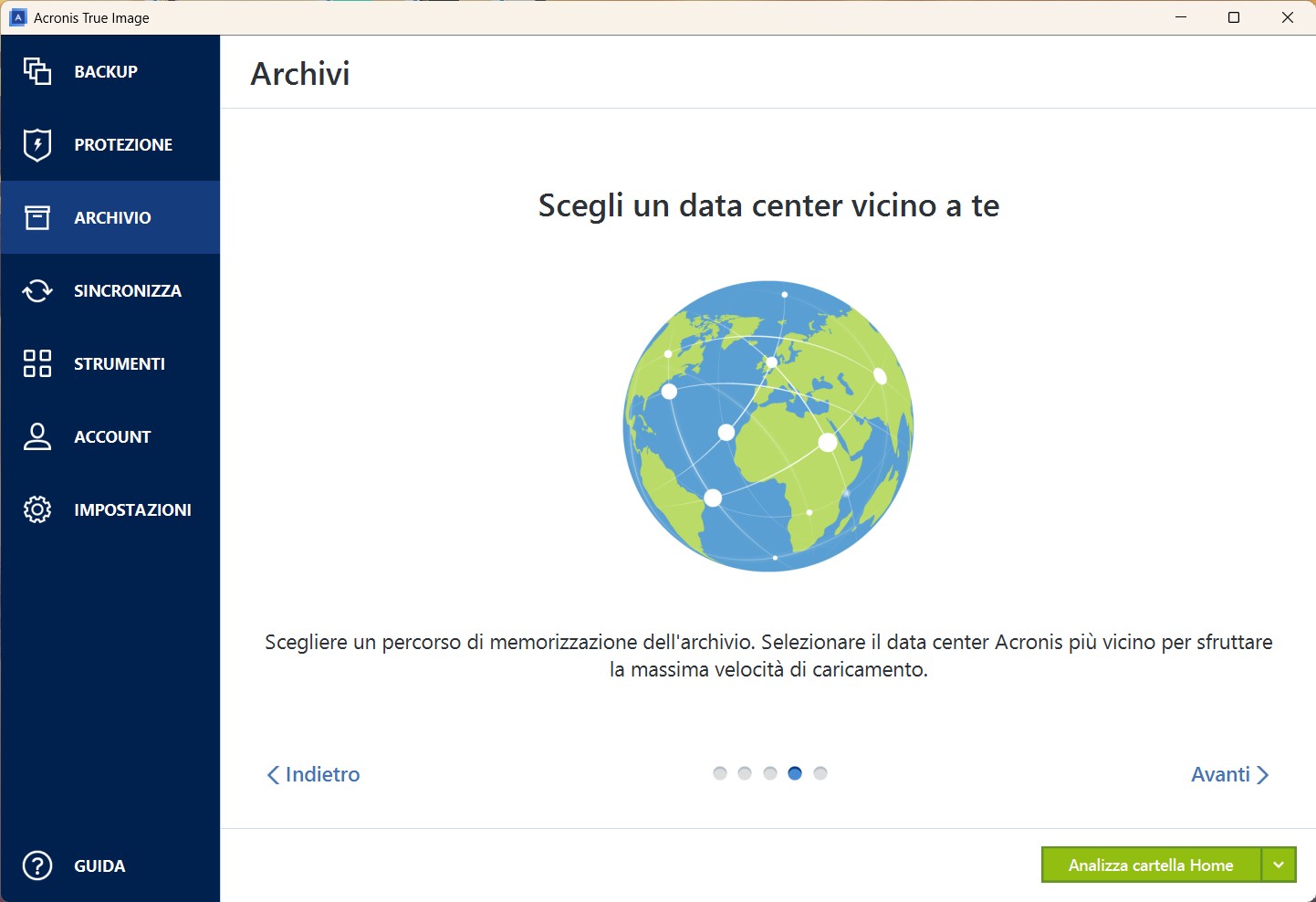Open the SINCRONIZZA menu label

tap(128, 290)
